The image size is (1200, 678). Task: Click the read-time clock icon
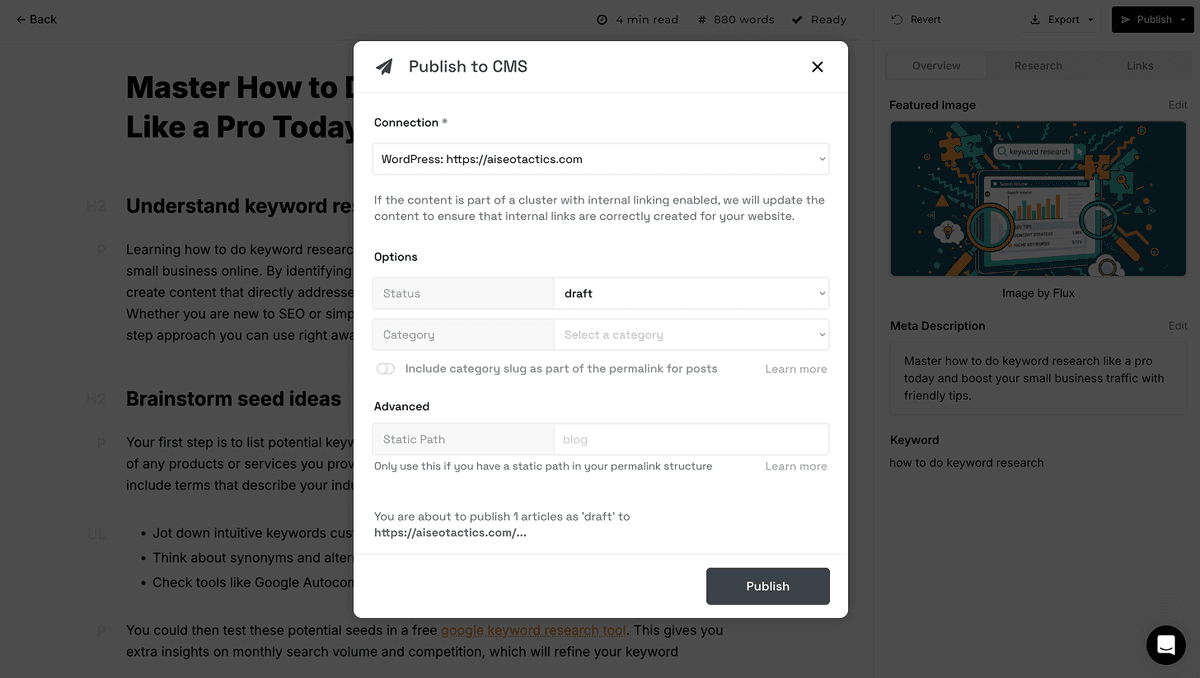point(601,18)
